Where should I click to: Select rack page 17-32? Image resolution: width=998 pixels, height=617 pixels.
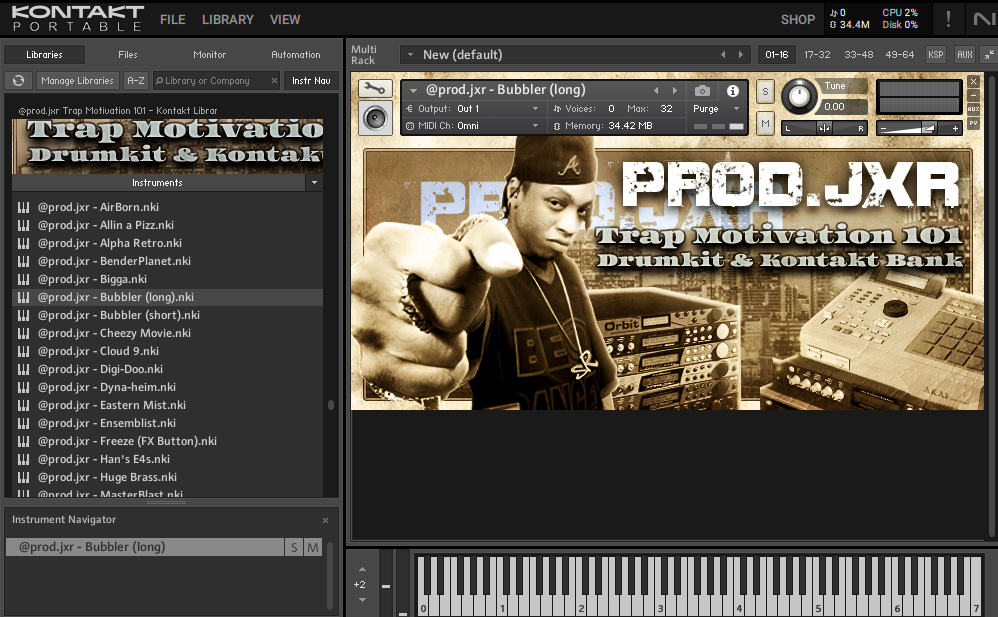tap(817, 55)
